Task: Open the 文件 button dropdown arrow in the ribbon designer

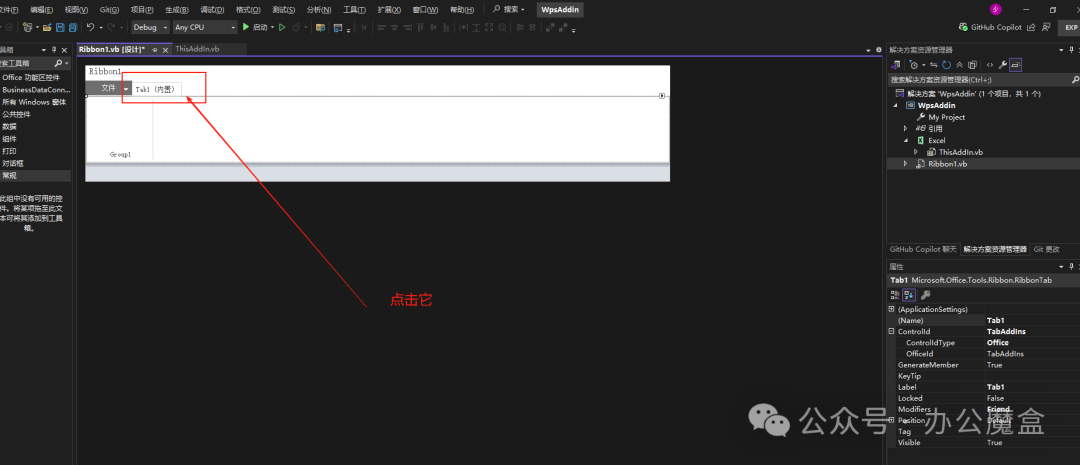Action: [126, 88]
